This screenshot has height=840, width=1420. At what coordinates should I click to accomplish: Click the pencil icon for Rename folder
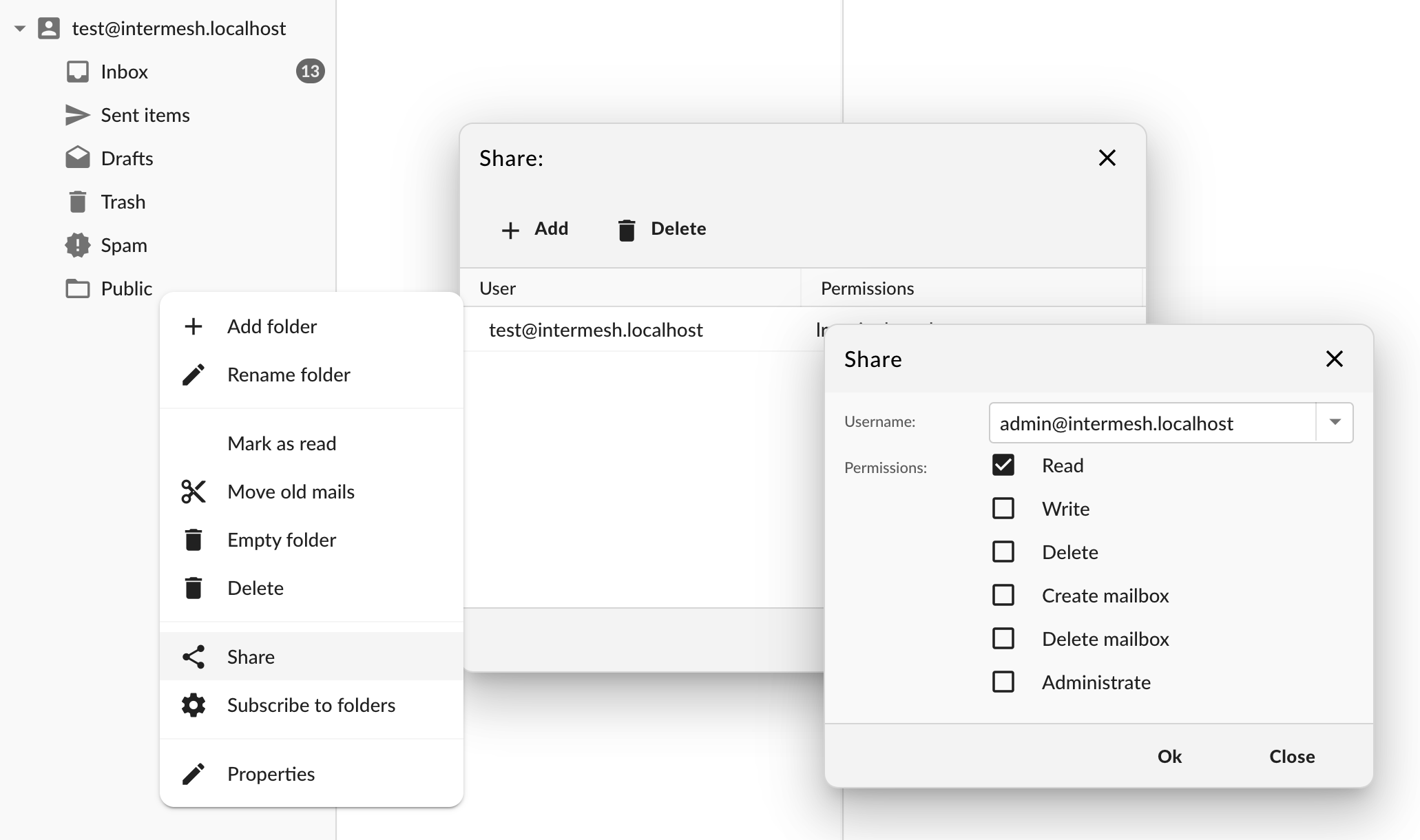(x=194, y=375)
